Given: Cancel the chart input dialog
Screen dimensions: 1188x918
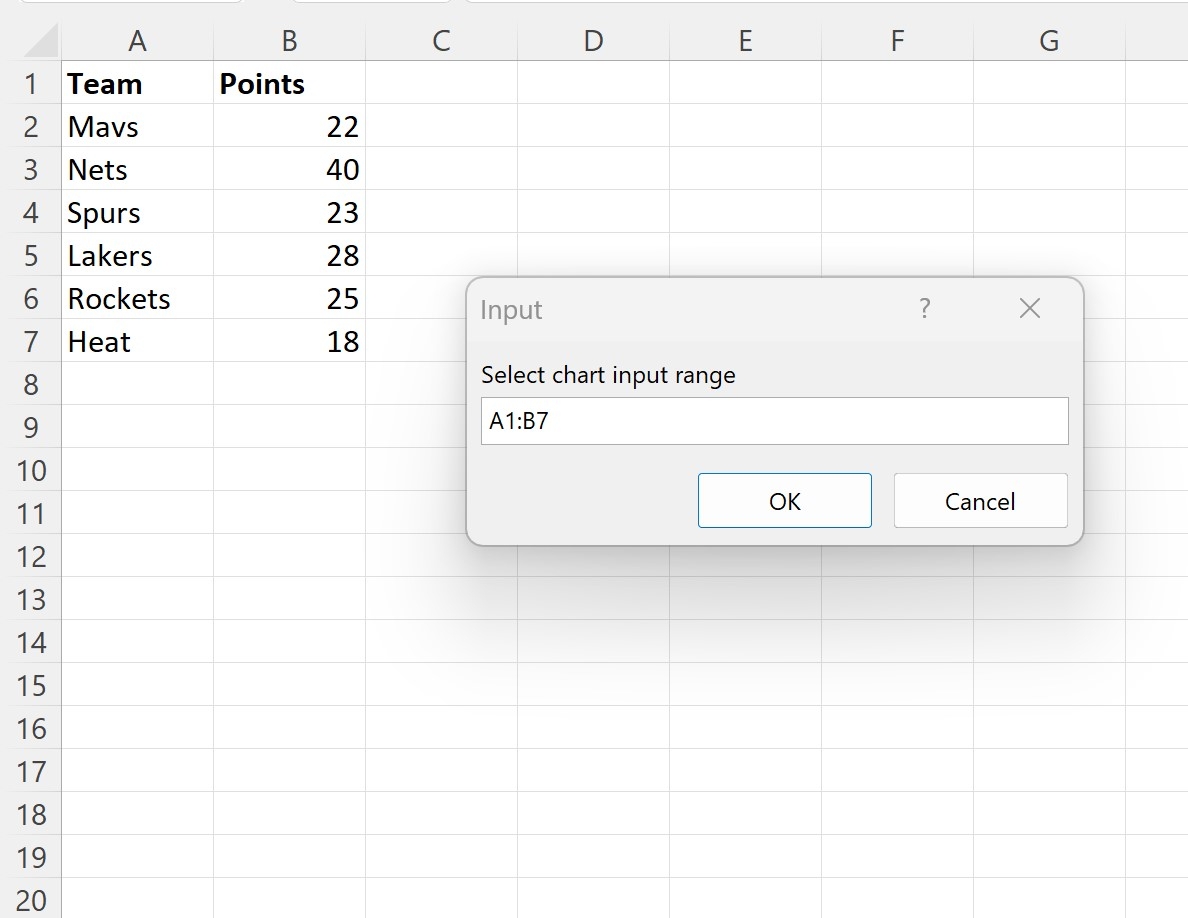Looking at the screenshot, I should click(979, 500).
